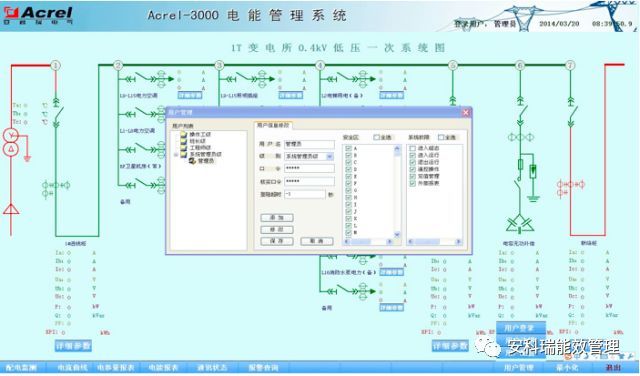Viewport: 640px width, 376px height.
Task: Click the ground symbol under node 6
Action: click(x=532, y=198)
